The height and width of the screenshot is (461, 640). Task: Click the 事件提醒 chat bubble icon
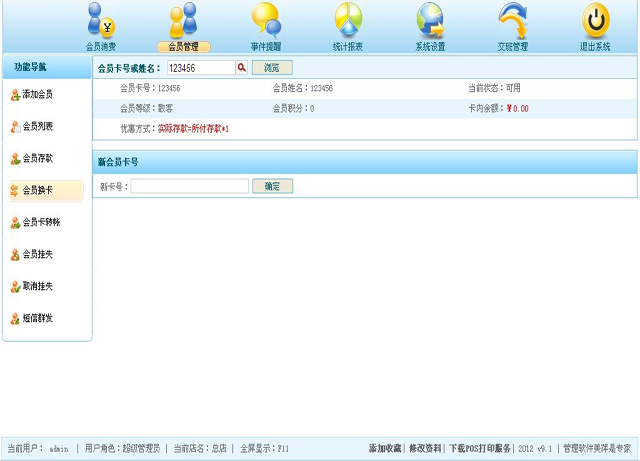pyautogui.click(x=266, y=20)
